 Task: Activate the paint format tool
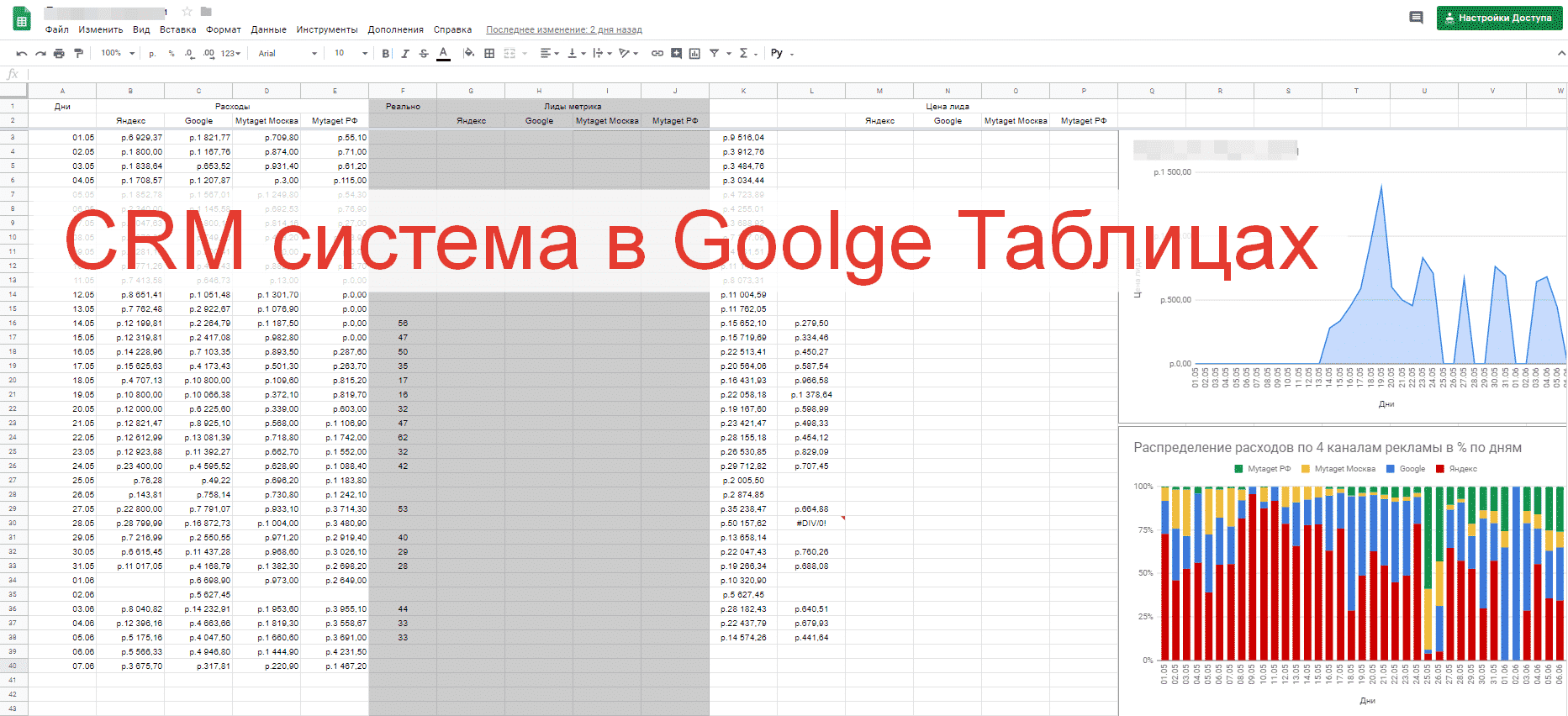click(78, 53)
